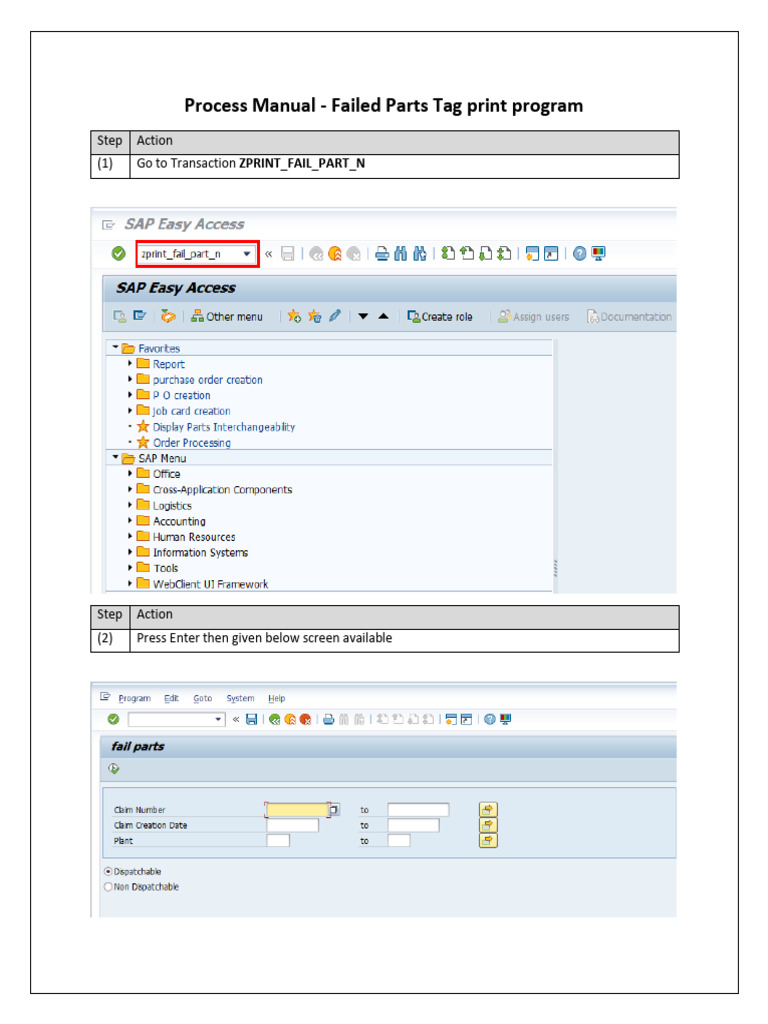Click the Find Next icon in SAP Easy Access toolbar

tap(419, 253)
